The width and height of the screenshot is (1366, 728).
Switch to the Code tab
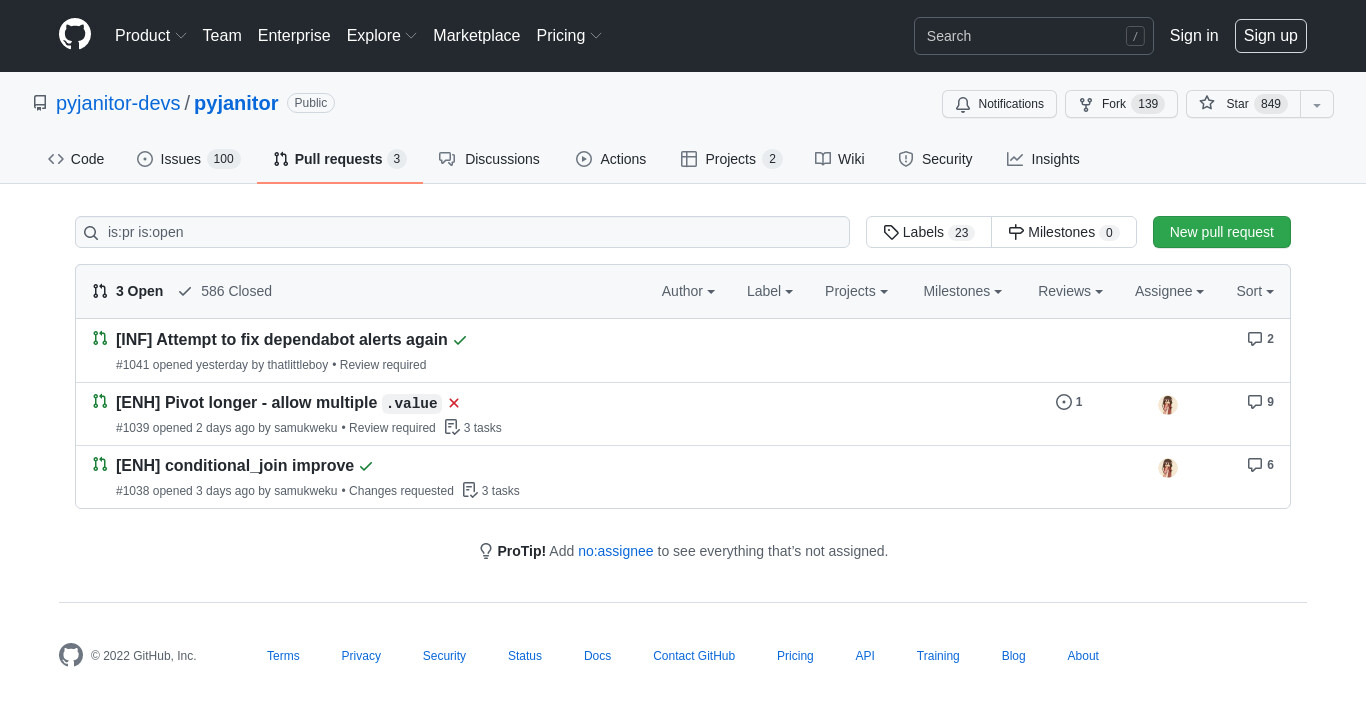tap(76, 159)
